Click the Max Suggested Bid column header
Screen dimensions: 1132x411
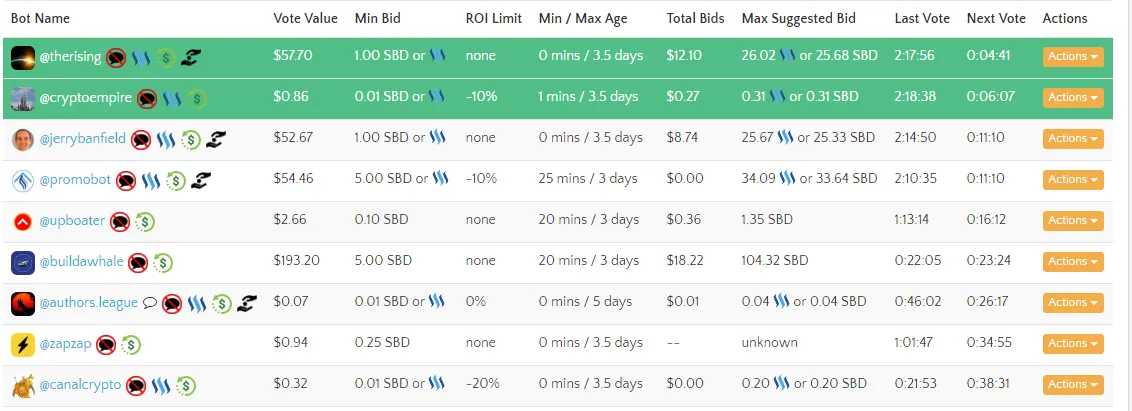tap(798, 18)
